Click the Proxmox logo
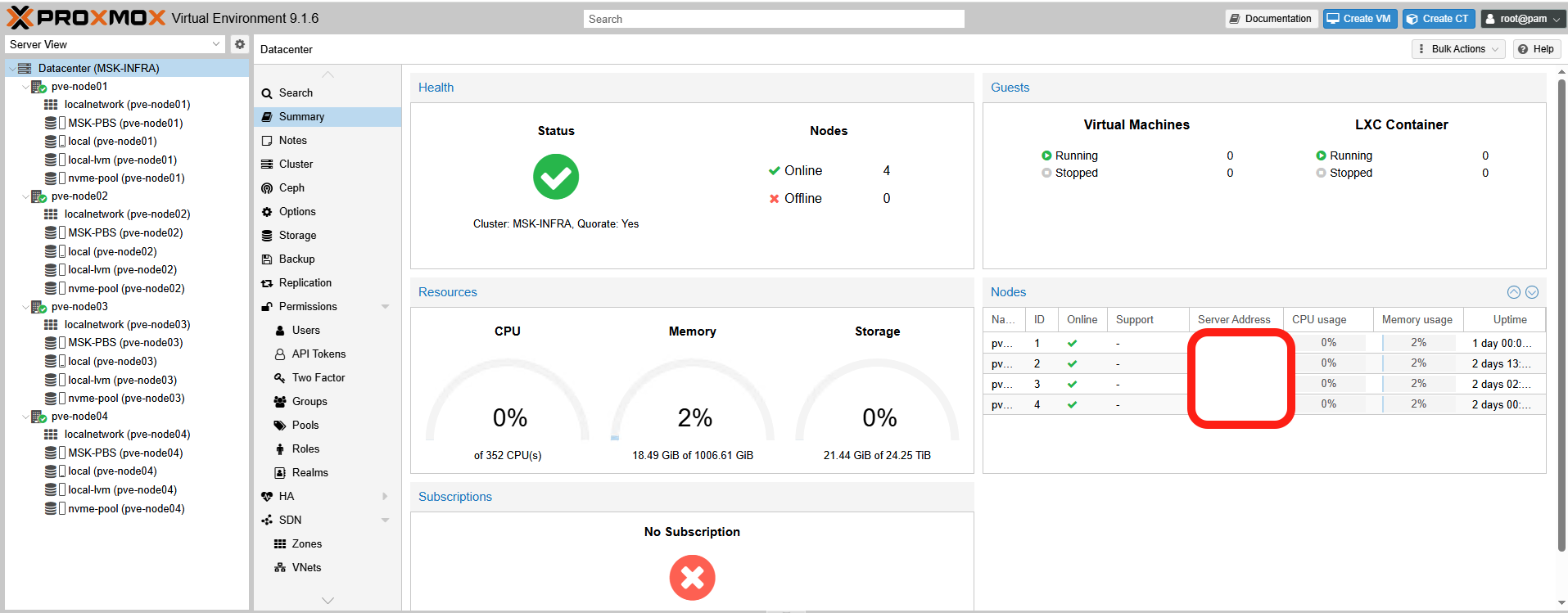Image resolution: width=1568 pixels, height=613 pixels. [86, 17]
